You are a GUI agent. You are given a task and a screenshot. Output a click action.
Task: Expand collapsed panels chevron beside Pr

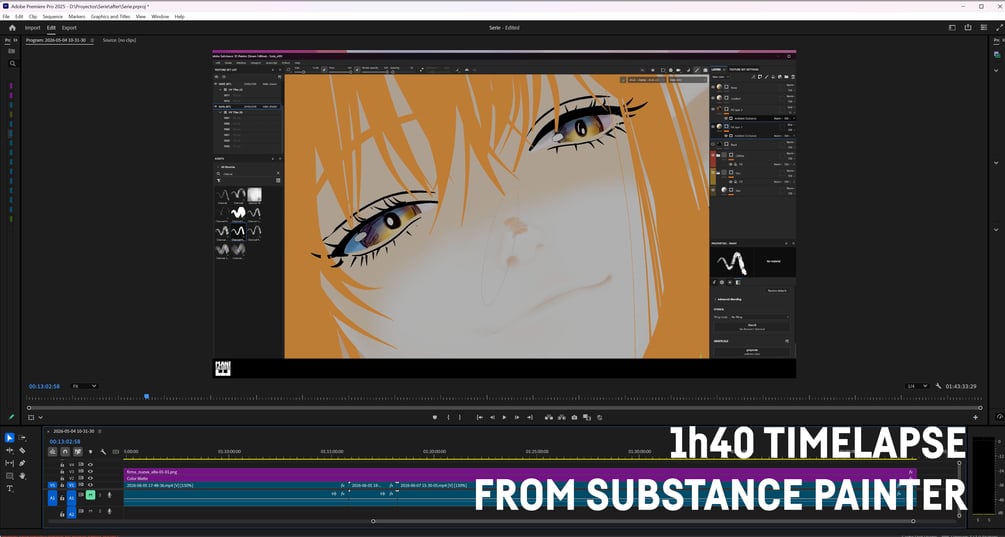[17, 40]
